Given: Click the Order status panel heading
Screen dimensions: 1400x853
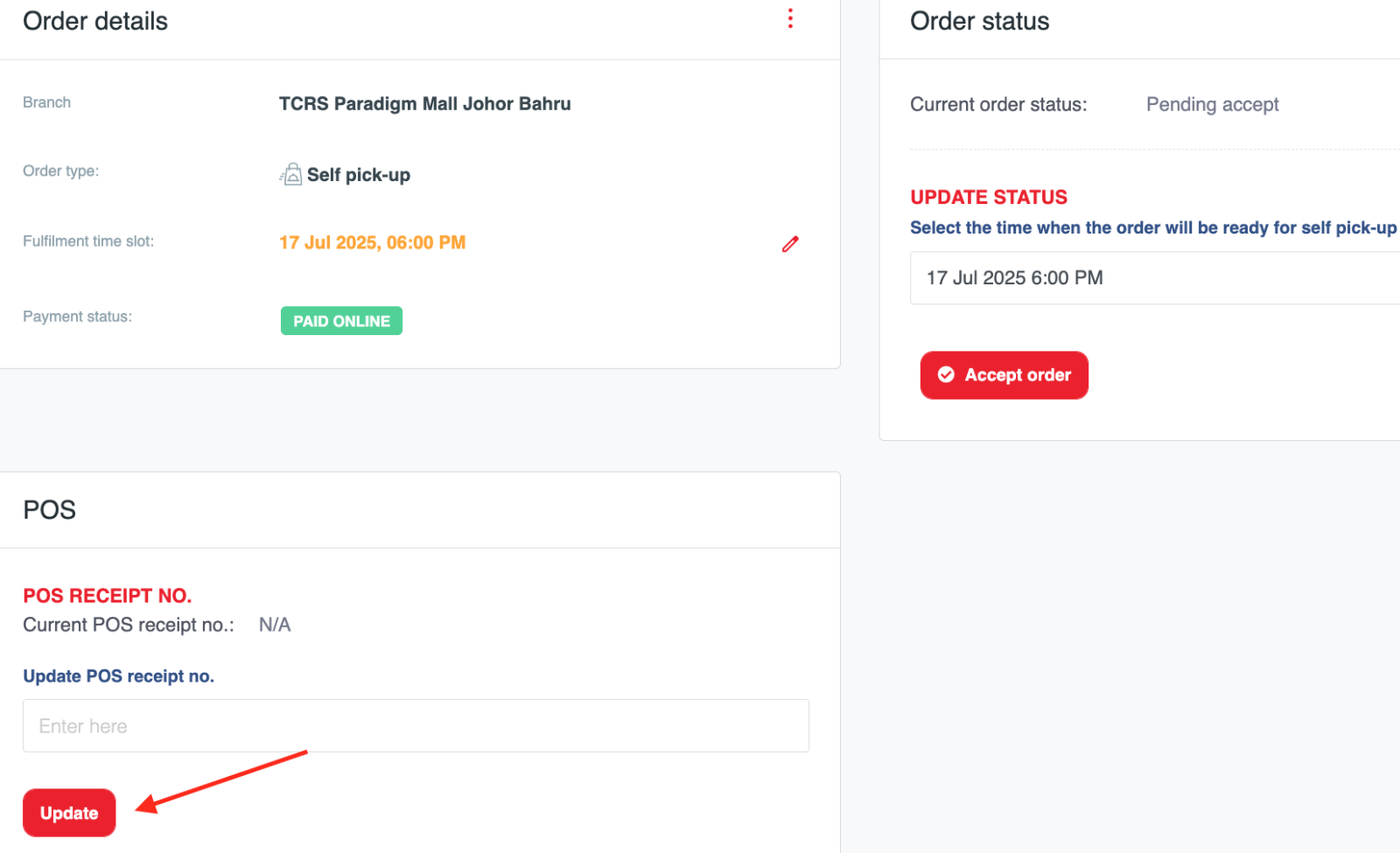Looking at the screenshot, I should click(x=979, y=21).
